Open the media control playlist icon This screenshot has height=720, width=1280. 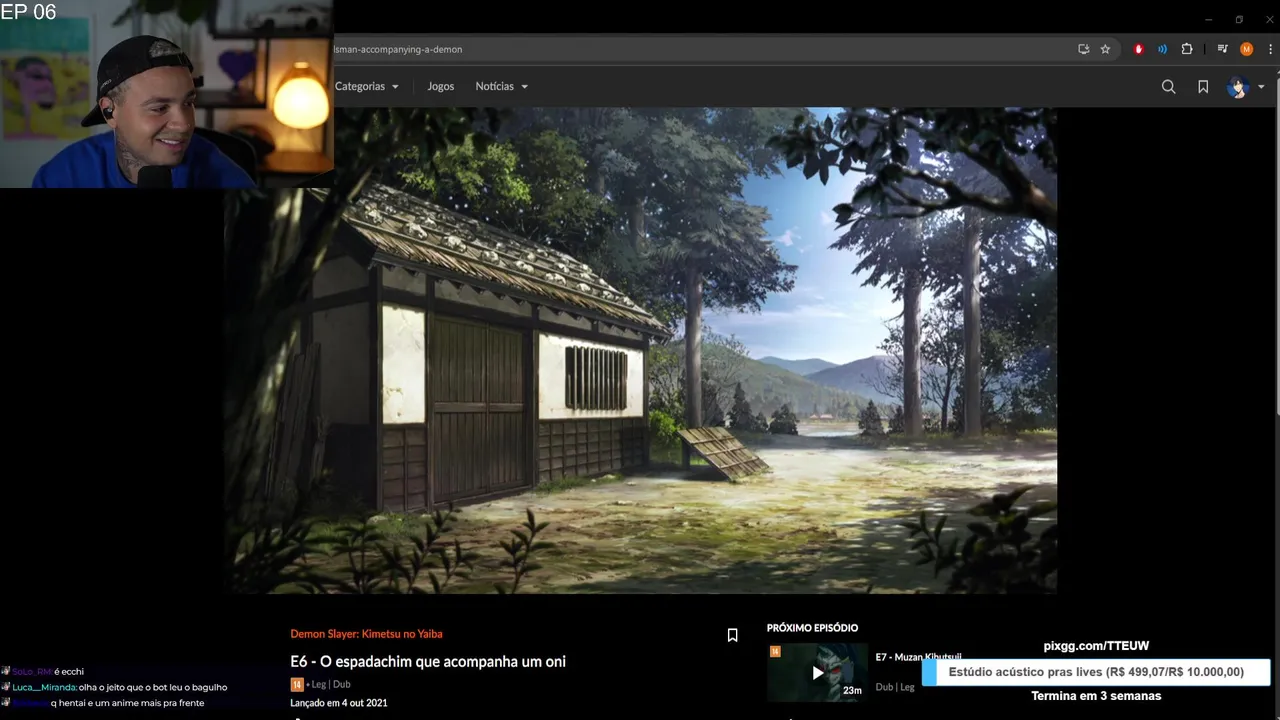[1222, 49]
